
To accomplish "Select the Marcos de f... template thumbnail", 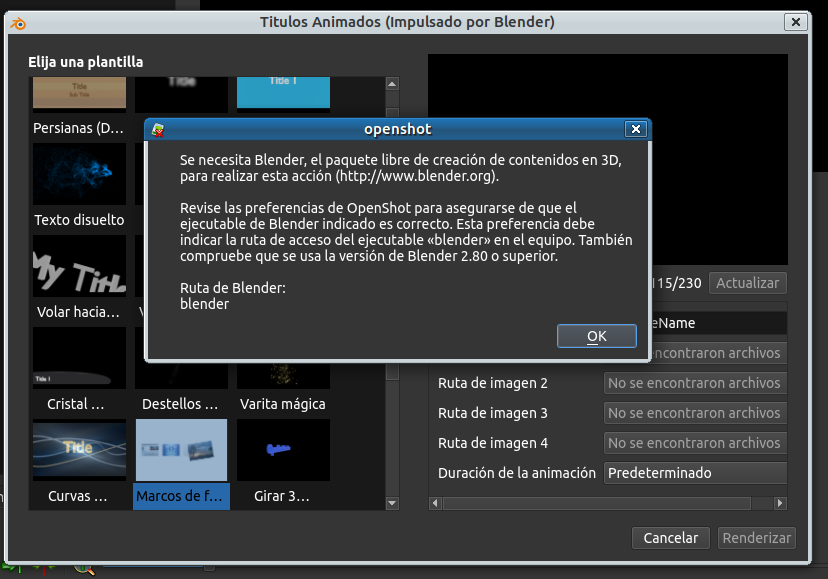I will pos(181,450).
